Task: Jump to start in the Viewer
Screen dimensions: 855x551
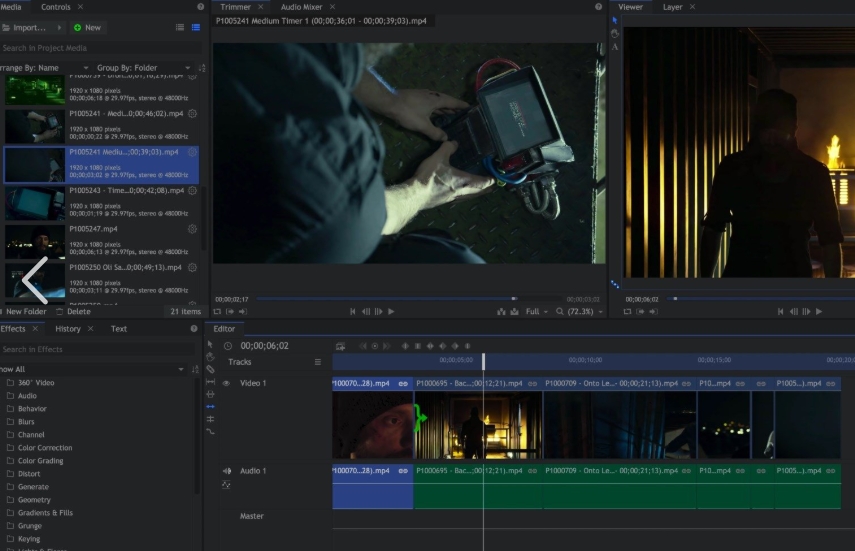Action: [780, 312]
